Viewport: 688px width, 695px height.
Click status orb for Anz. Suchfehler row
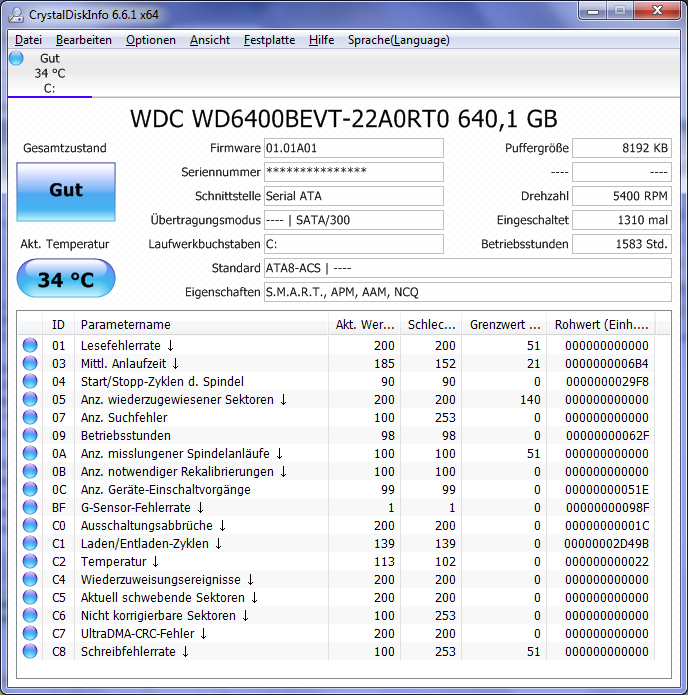pos(30,418)
